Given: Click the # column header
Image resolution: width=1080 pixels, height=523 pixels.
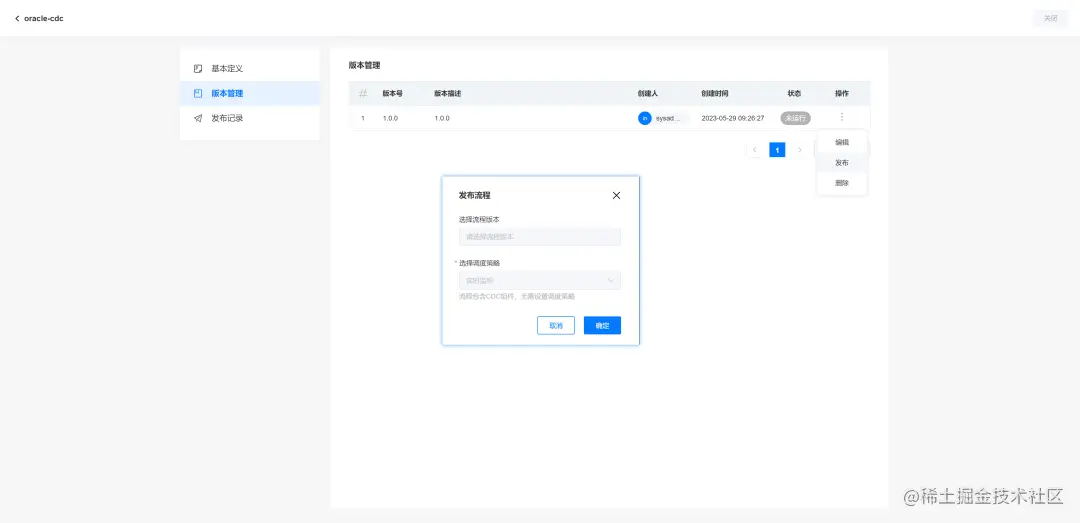Looking at the screenshot, I should point(363,93).
